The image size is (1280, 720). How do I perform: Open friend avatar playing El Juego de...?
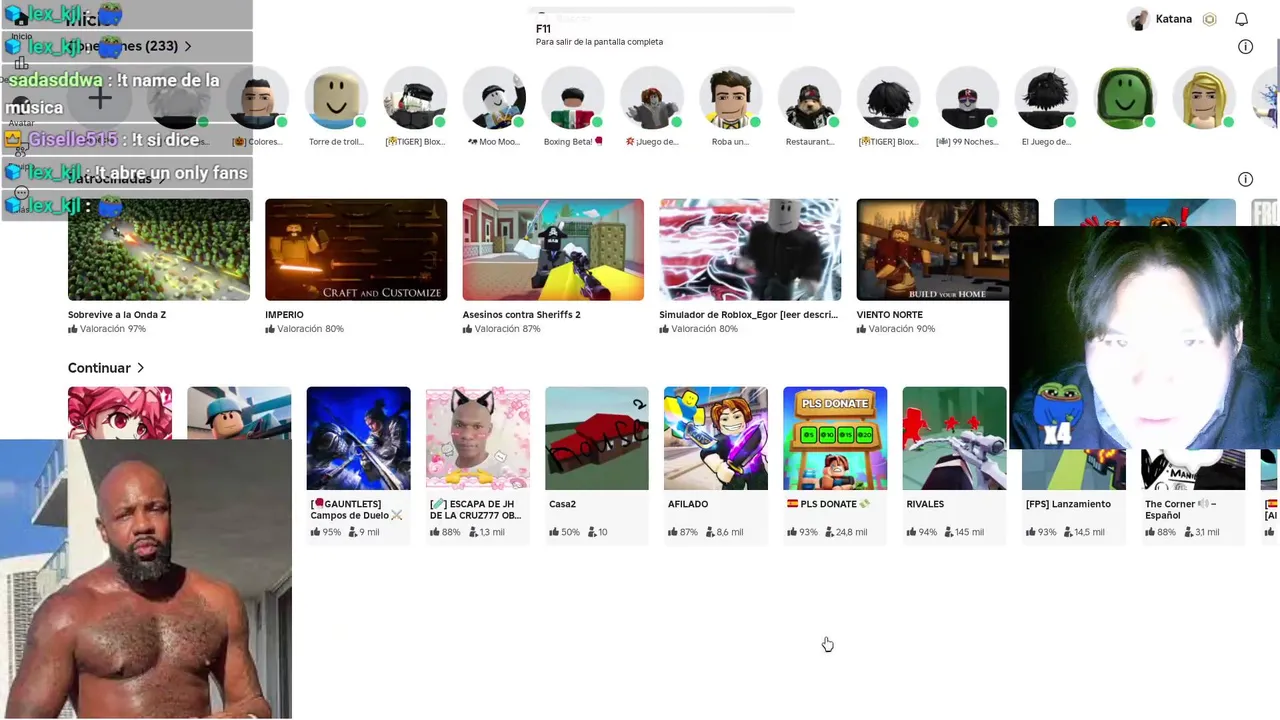pyautogui.click(x=1047, y=98)
